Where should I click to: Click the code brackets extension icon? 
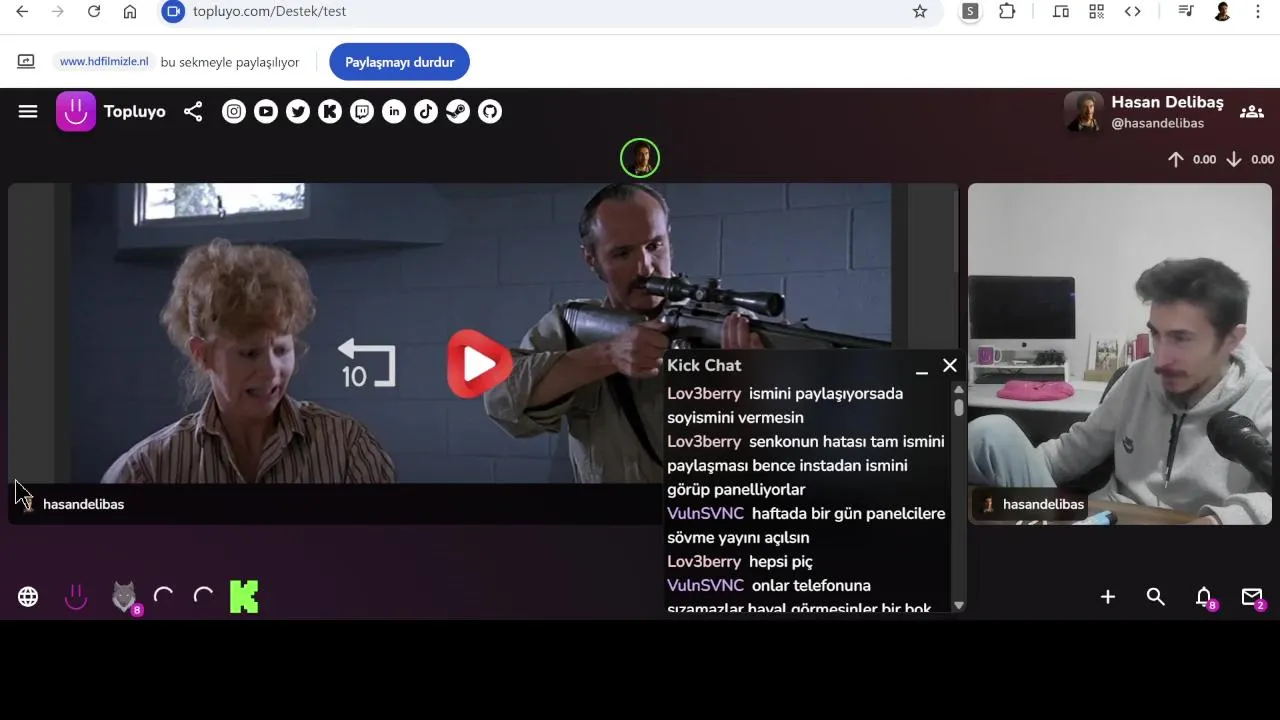[x=1133, y=11]
